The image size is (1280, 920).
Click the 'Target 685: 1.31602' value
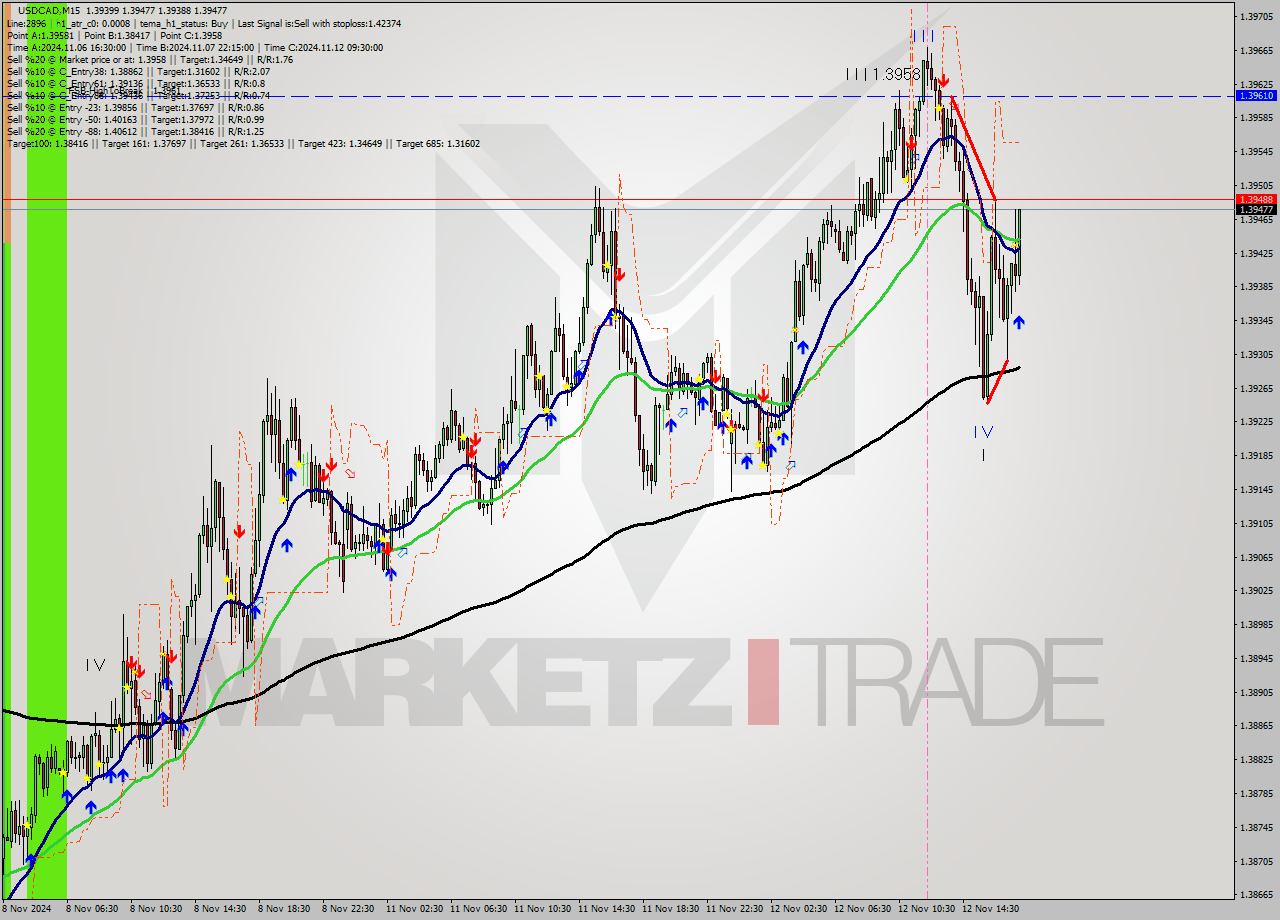[438, 143]
